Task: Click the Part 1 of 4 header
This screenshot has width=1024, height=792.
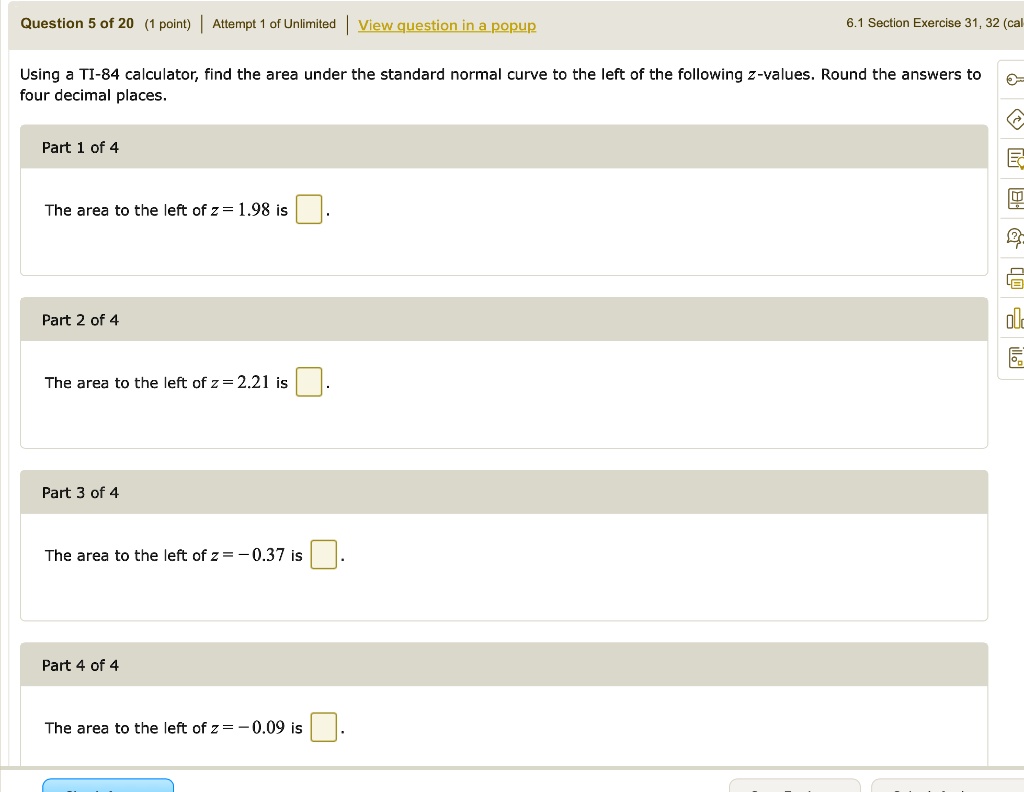Action: pos(80,146)
